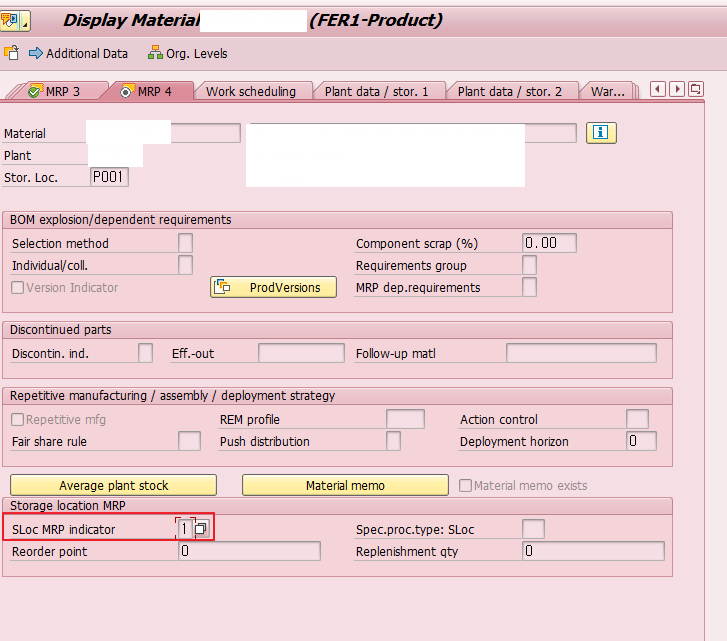727x641 pixels.
Task: Click the SLoc MRP indicator field
Action: (x=185, y=529)
